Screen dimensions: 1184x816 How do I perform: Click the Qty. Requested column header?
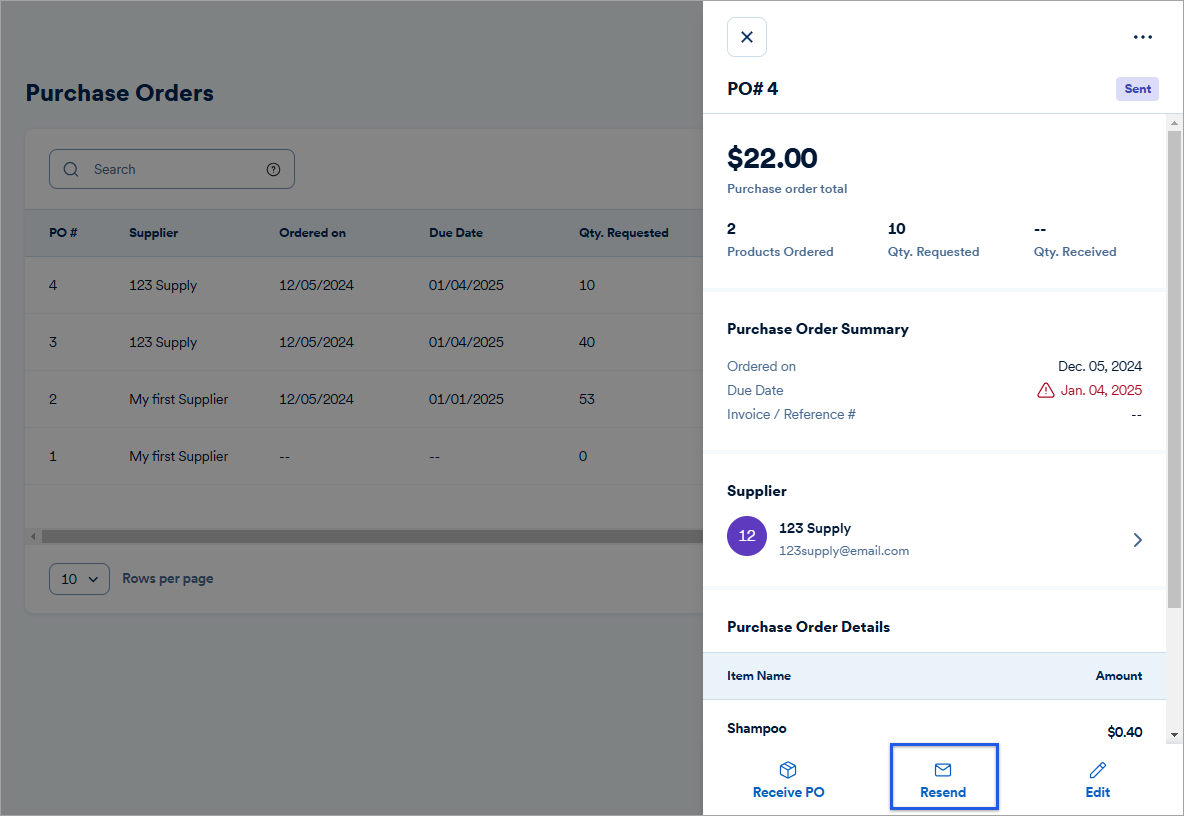click(x=624, y=233)
